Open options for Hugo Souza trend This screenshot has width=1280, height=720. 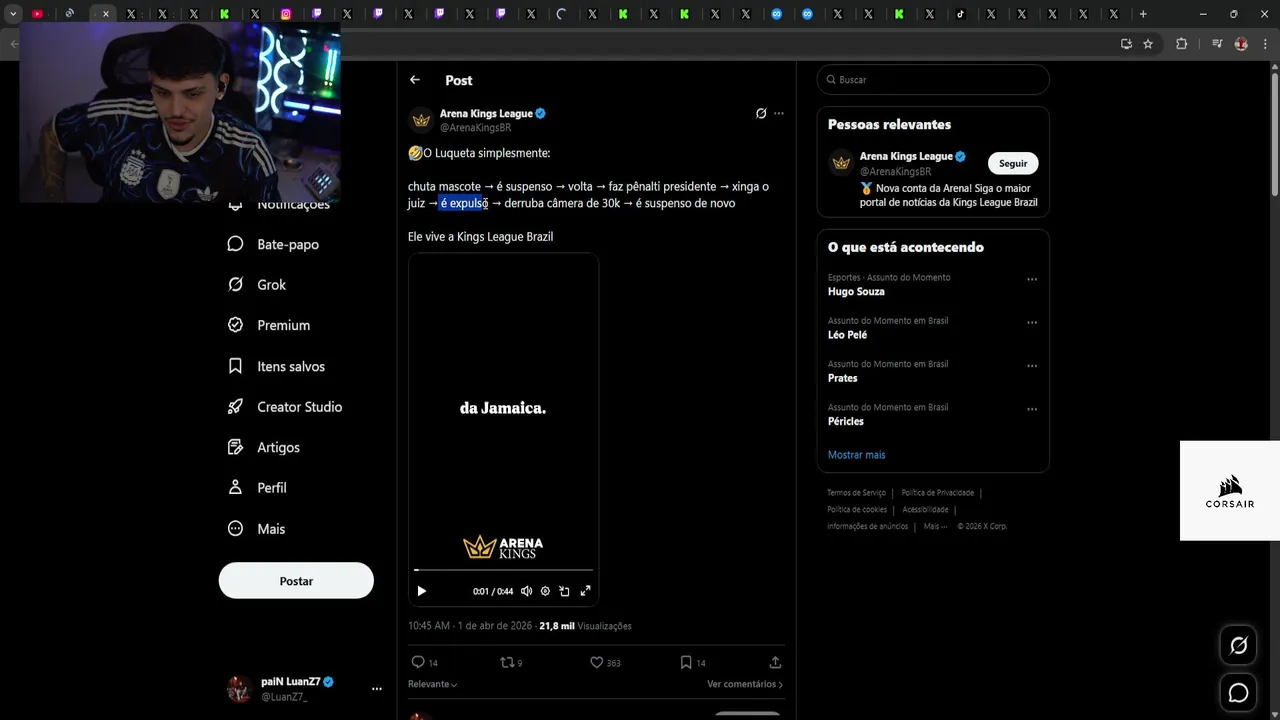tap(1032, 280)
